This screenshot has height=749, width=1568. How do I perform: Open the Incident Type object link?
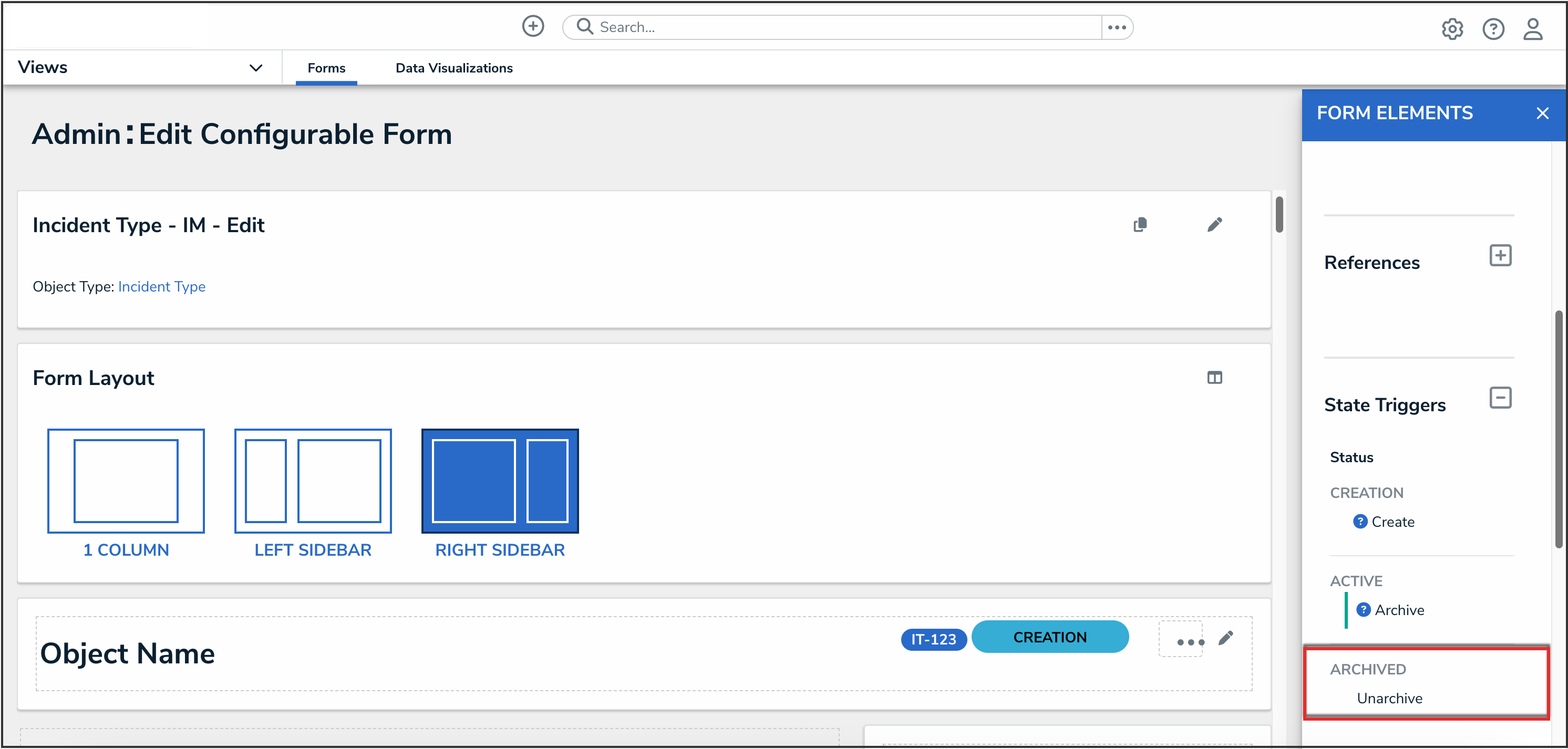pos(161,287)
